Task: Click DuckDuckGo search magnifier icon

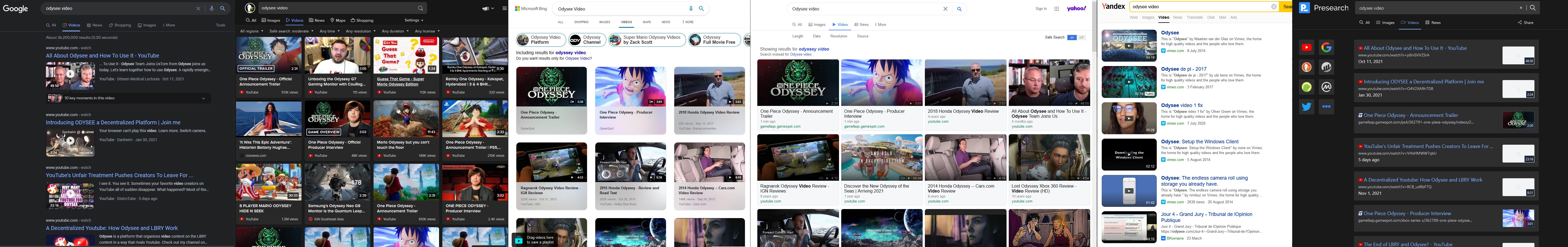Action: pyautogui.click(x=420, y=9)
